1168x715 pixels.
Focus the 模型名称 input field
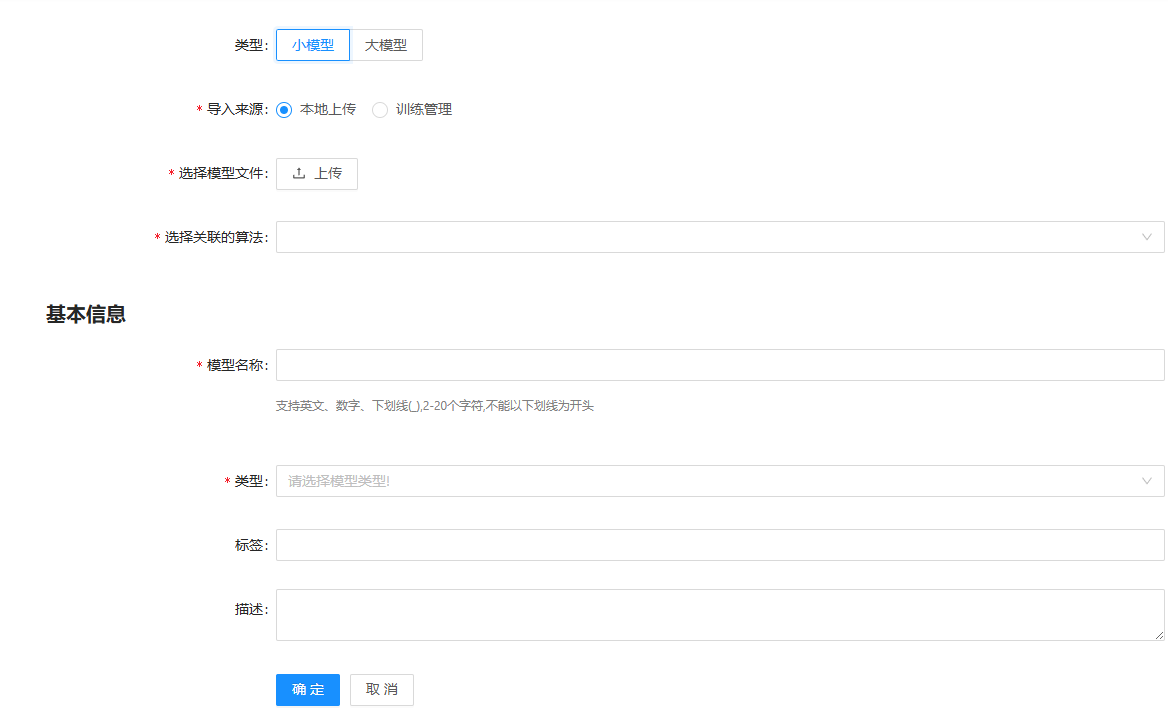point(719,365)
